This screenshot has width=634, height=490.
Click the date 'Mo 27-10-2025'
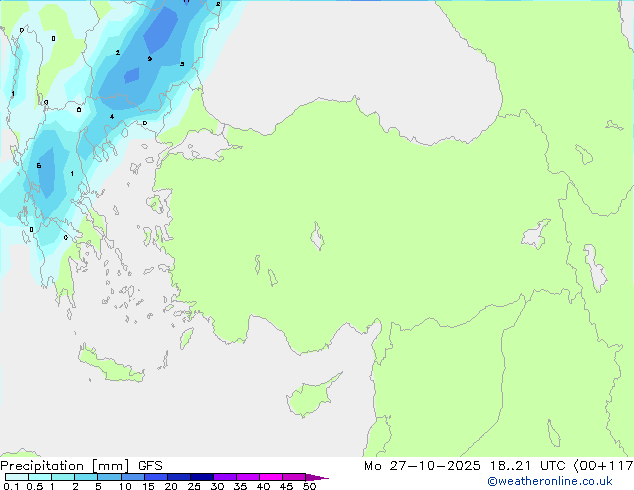[x=422, y=466]
